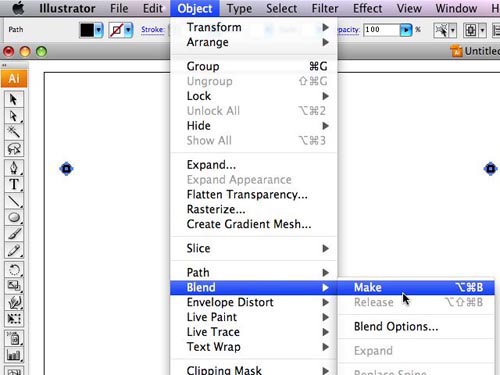Viewport: 500px width, 375px height.
Task: Select the Lasso tool
Action: (x=14, y=148)
